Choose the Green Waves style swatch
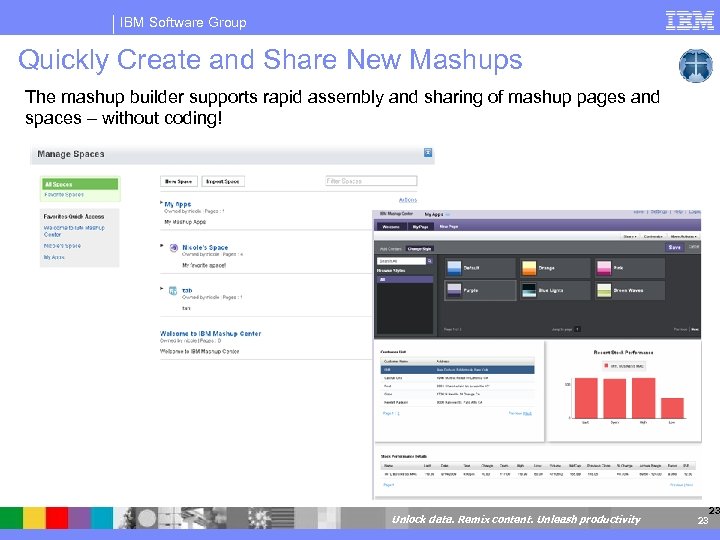 [x=630, y=290]
